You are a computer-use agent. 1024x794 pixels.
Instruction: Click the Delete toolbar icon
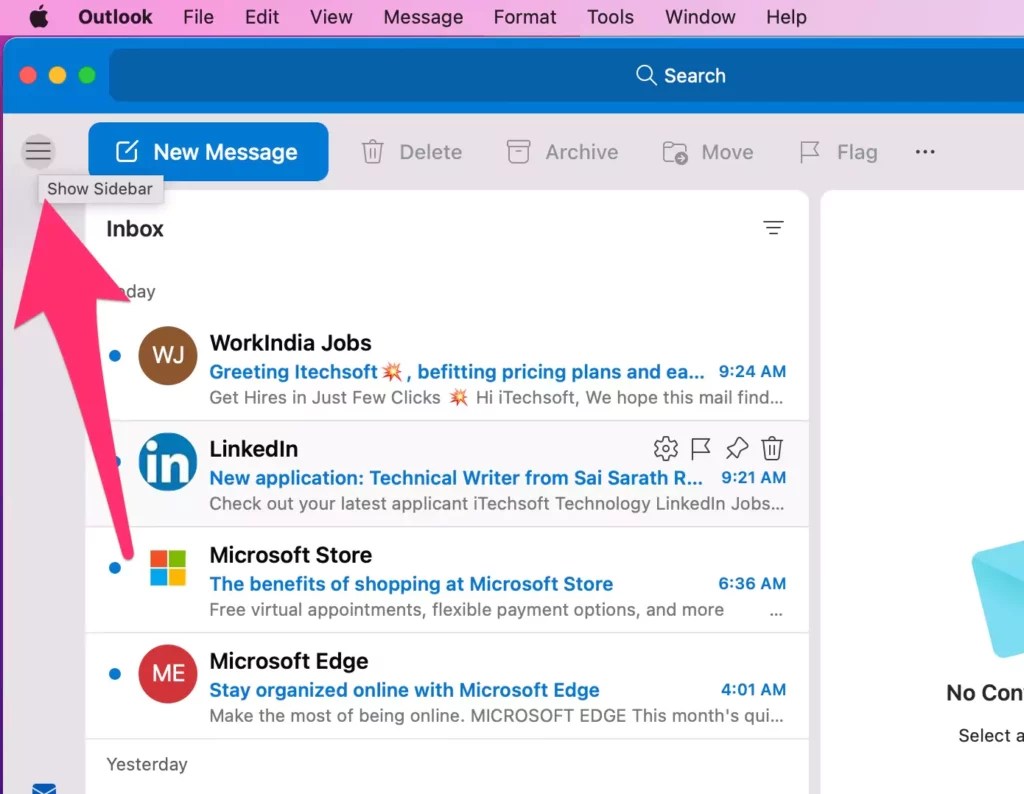372,152
